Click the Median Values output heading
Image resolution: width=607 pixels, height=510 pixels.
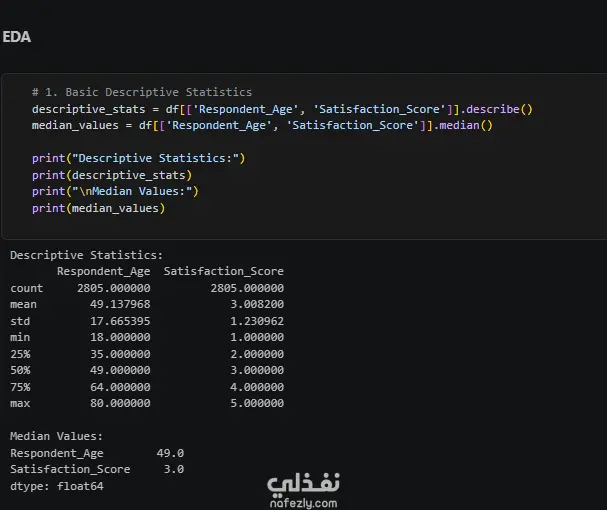pos(57,436)
